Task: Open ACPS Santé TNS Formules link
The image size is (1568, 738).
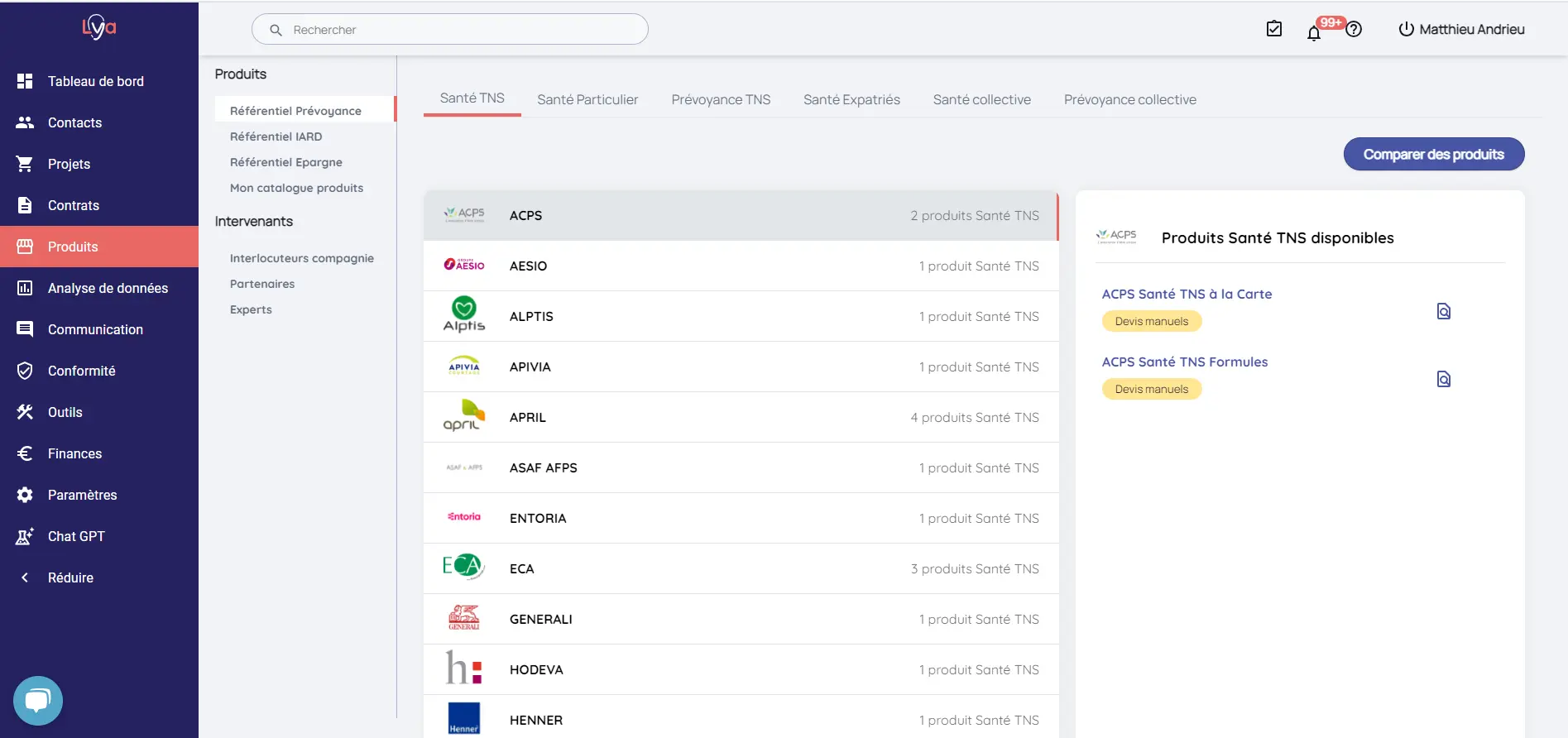Action: point(1185,362)
